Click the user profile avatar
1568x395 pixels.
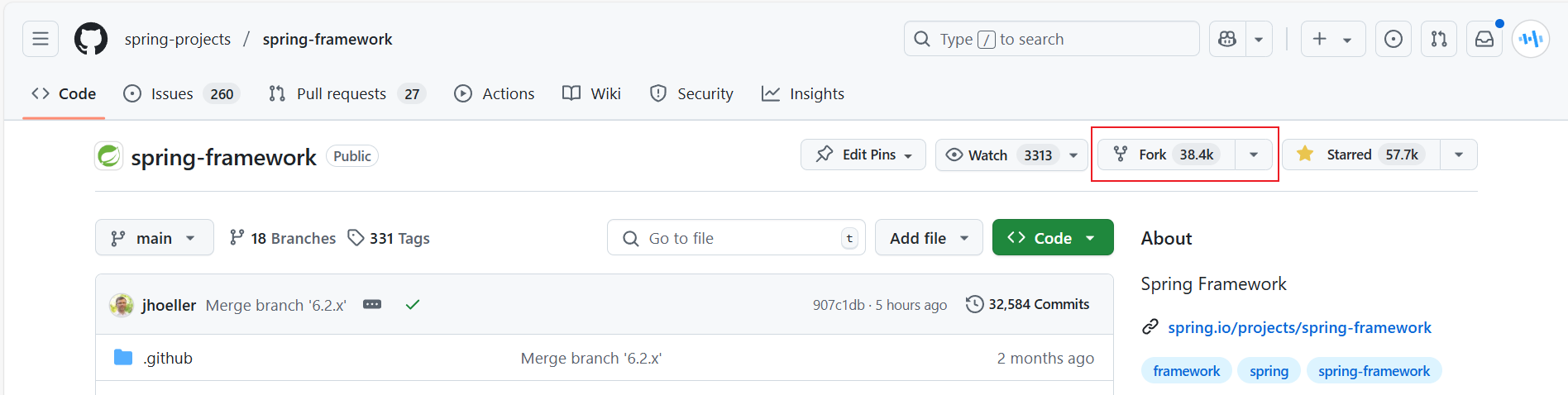click(1531, 39)
